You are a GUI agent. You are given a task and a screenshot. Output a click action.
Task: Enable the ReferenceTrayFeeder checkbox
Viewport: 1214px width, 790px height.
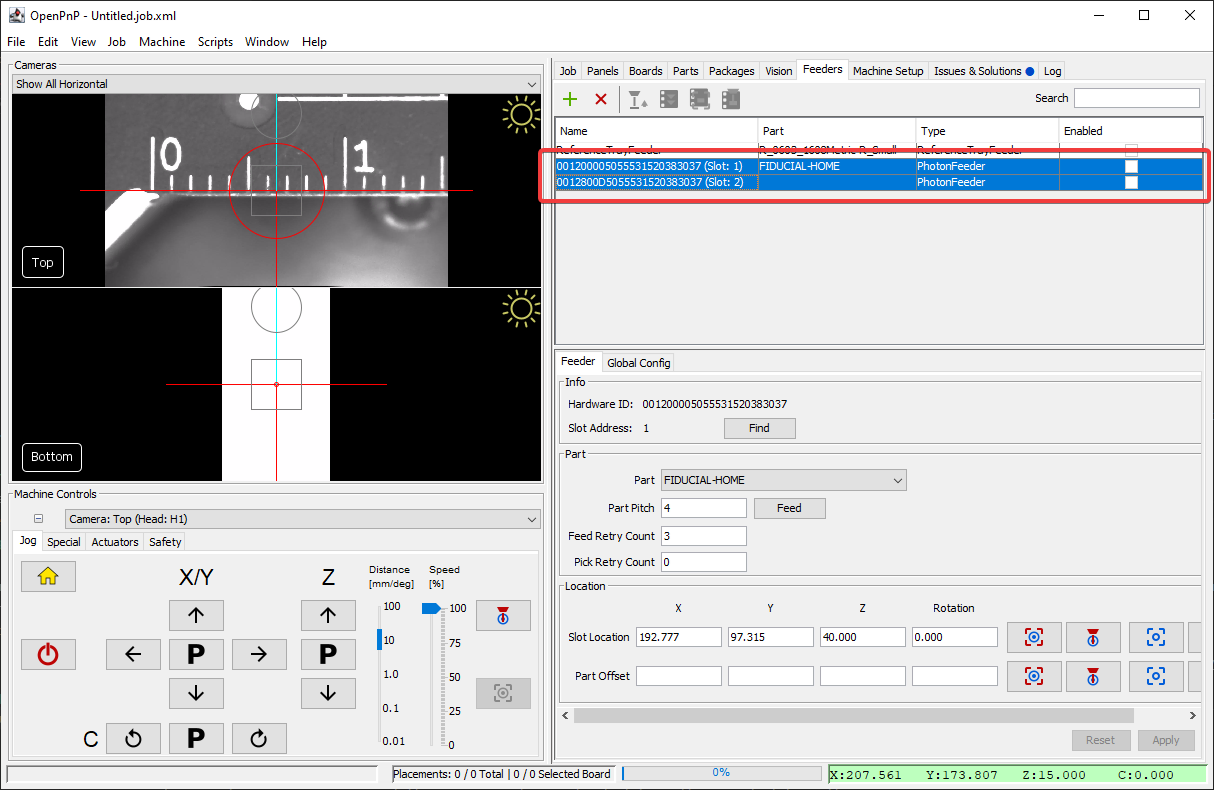click(x=1130, y=150)
